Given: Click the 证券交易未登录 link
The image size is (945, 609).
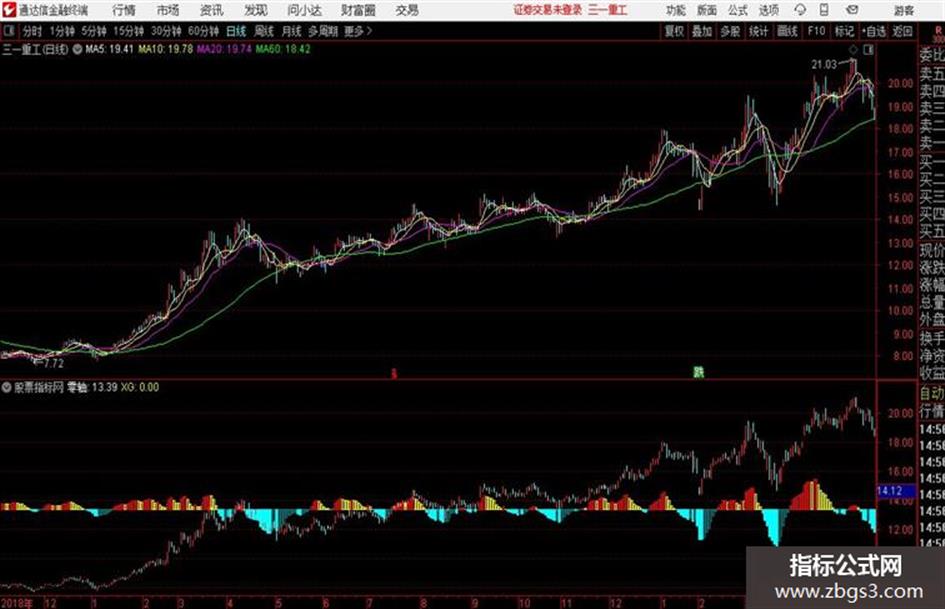Looking at the screenshot, I should (x=548, y=10).
